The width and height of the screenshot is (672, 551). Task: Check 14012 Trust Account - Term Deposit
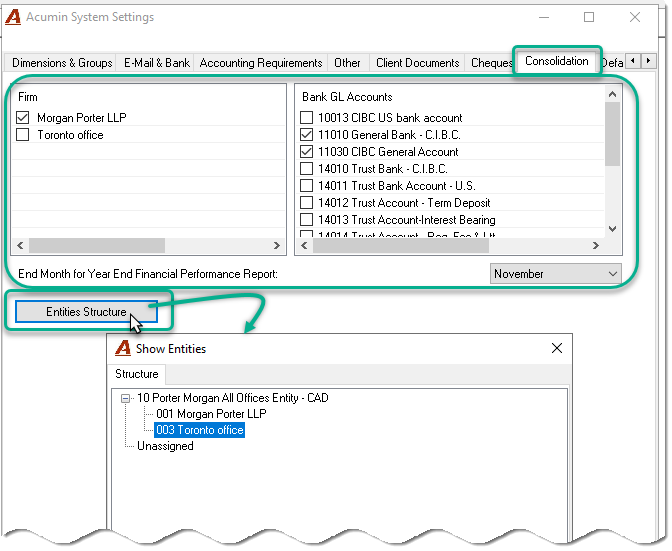point(306,203)
